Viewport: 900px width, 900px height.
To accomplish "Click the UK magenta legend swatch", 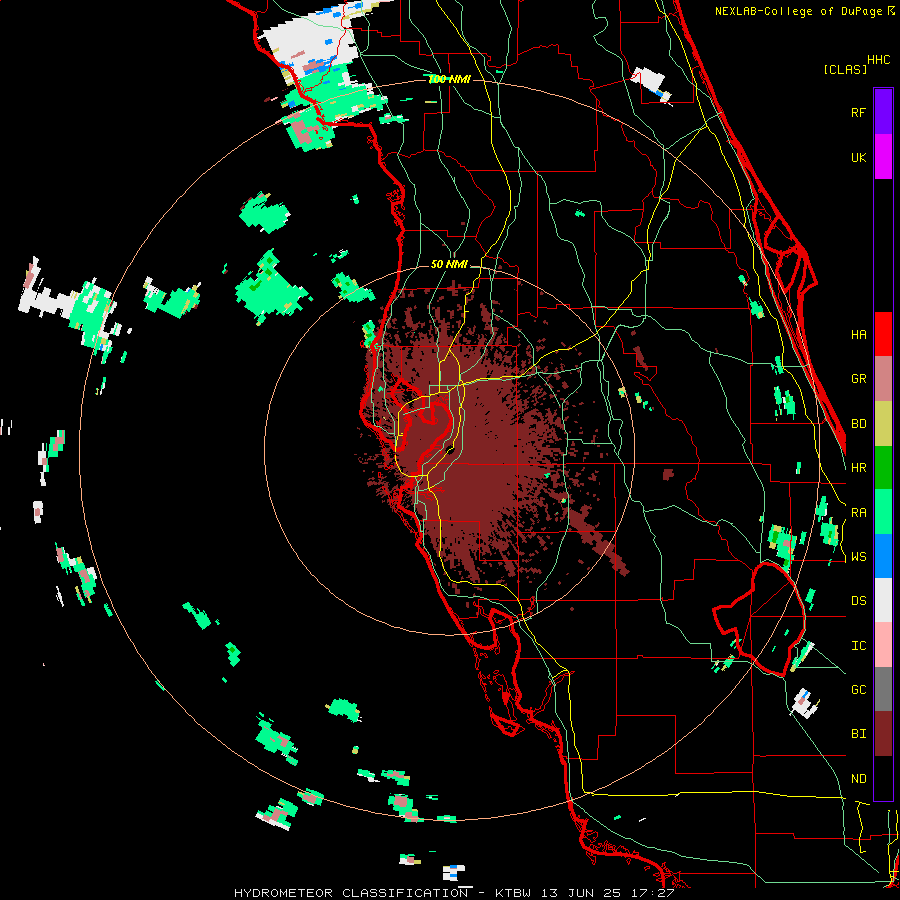I will tap(883, 157).
